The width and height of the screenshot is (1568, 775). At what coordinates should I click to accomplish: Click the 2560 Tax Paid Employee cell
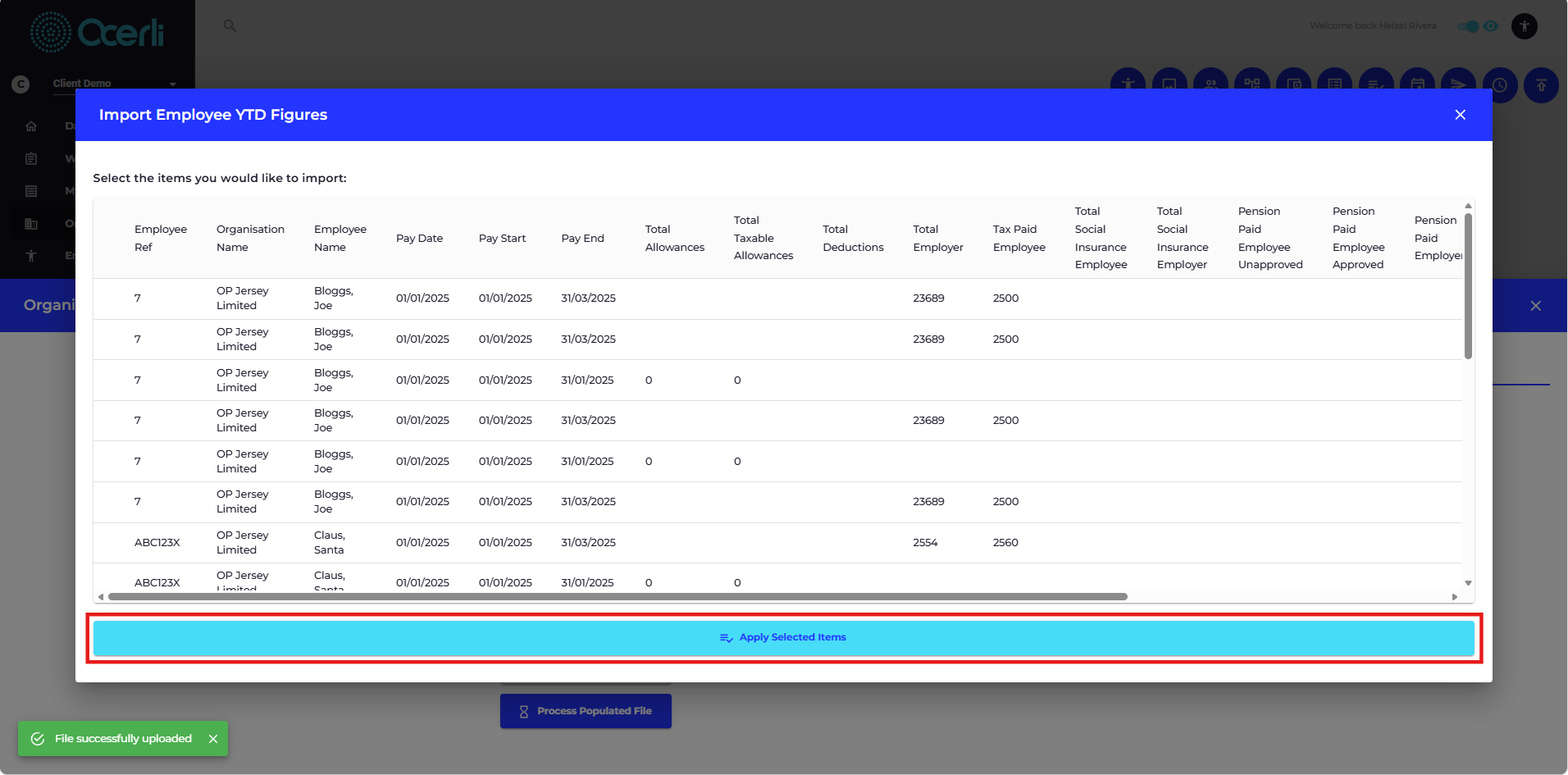[1005, 543]
